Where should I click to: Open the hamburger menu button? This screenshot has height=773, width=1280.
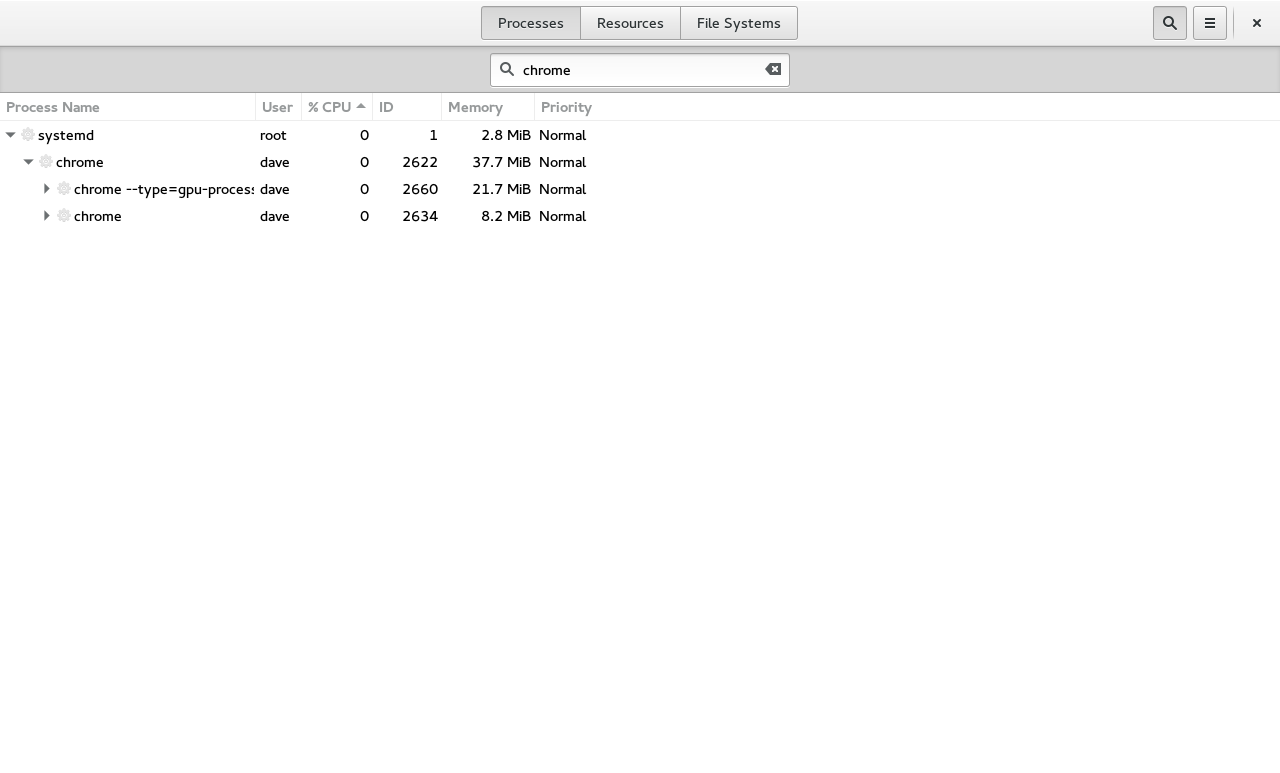1209,23
